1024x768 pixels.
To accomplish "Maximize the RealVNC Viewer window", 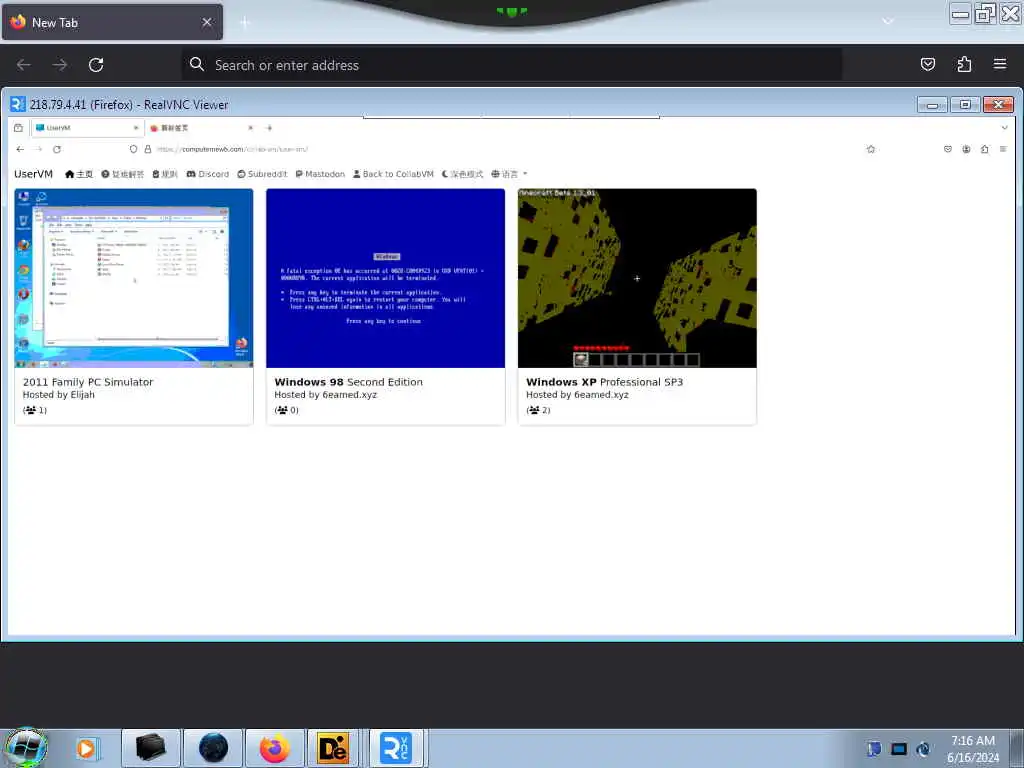I will tap(965, 104).
